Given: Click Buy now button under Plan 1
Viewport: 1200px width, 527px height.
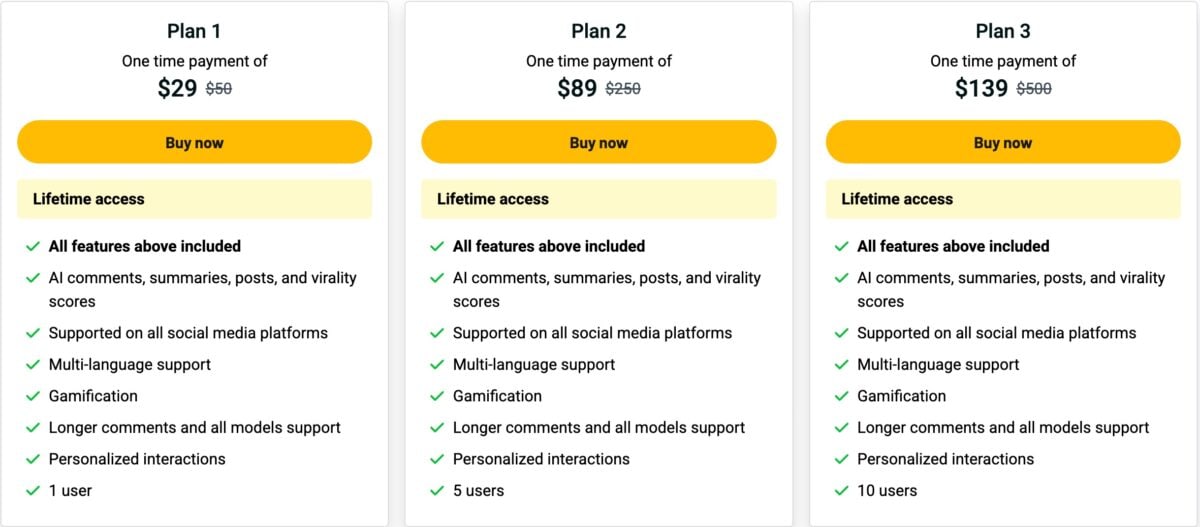Looking at the screenshot, I should pyautogui.click(x=194, y=142).
